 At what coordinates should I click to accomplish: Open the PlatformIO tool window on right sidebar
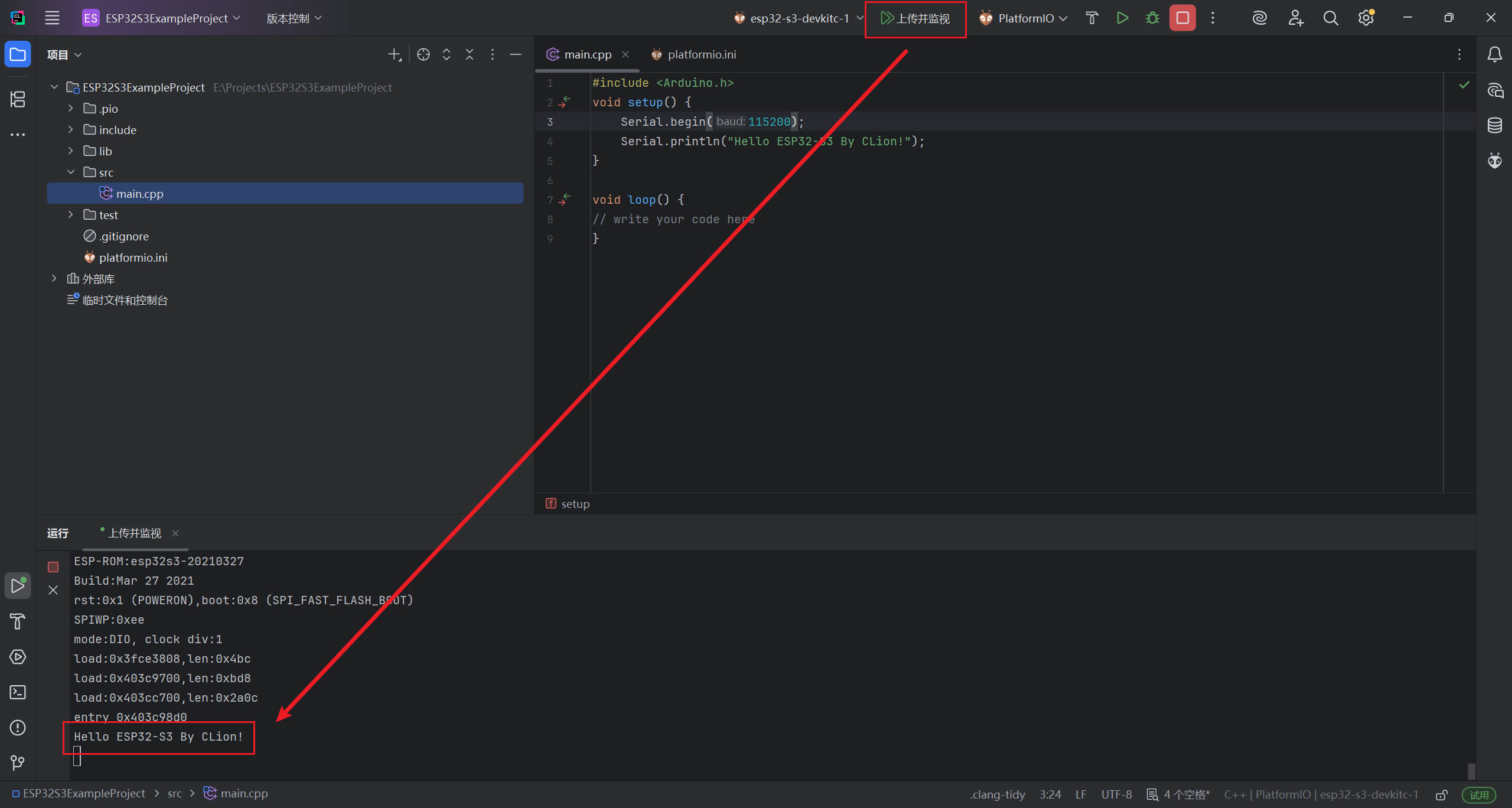[x=1495, y=161]
